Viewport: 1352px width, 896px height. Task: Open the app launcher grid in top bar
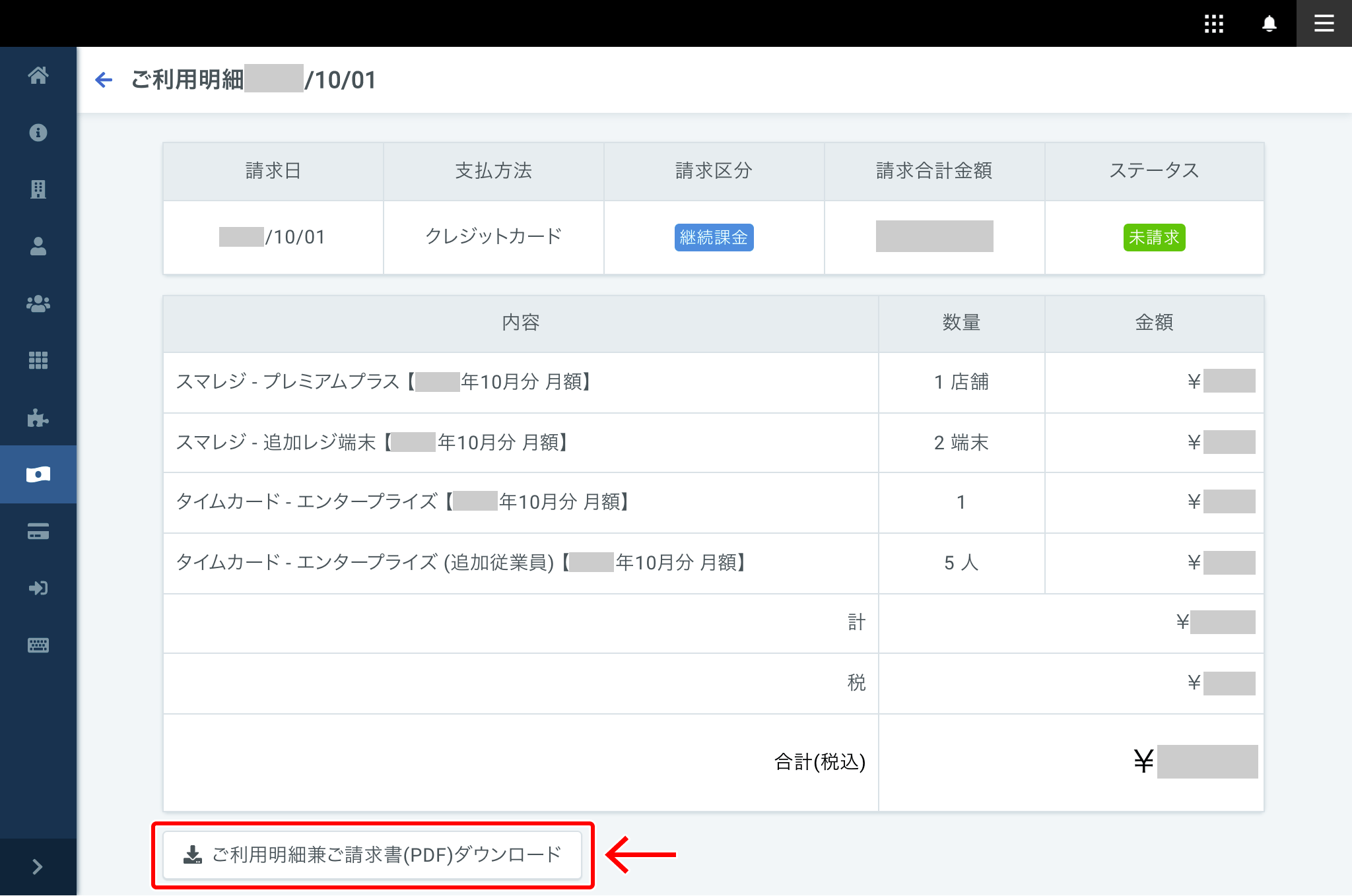[1214, 23]
